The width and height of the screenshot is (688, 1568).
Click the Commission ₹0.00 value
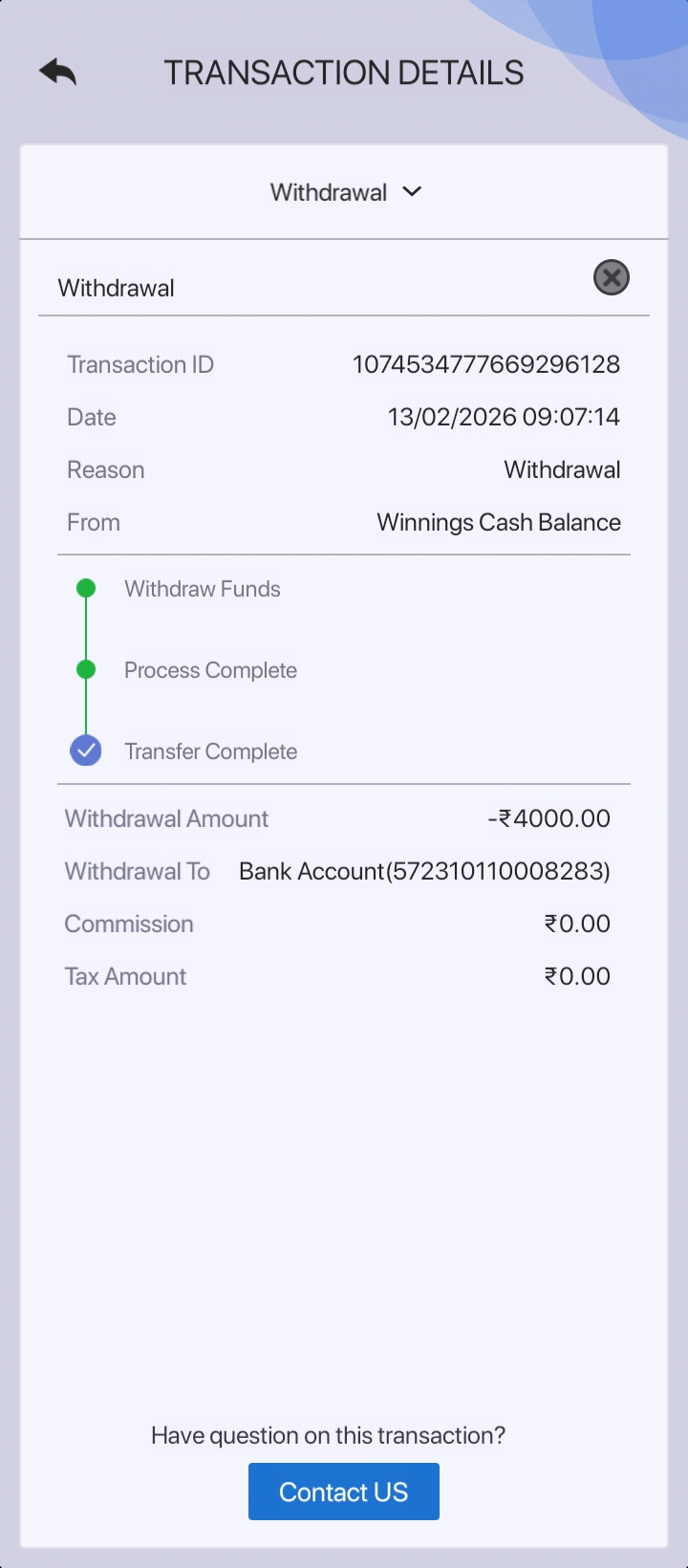[577, 924]
